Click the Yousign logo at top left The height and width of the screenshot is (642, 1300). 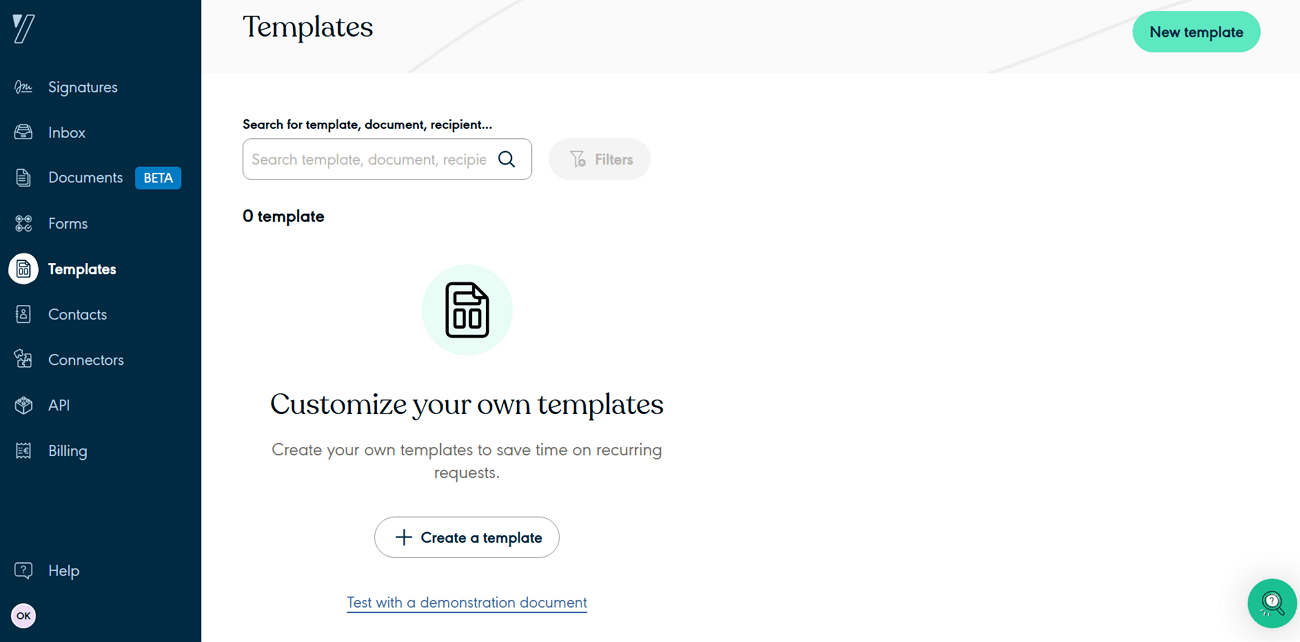[x=24, y=28]
